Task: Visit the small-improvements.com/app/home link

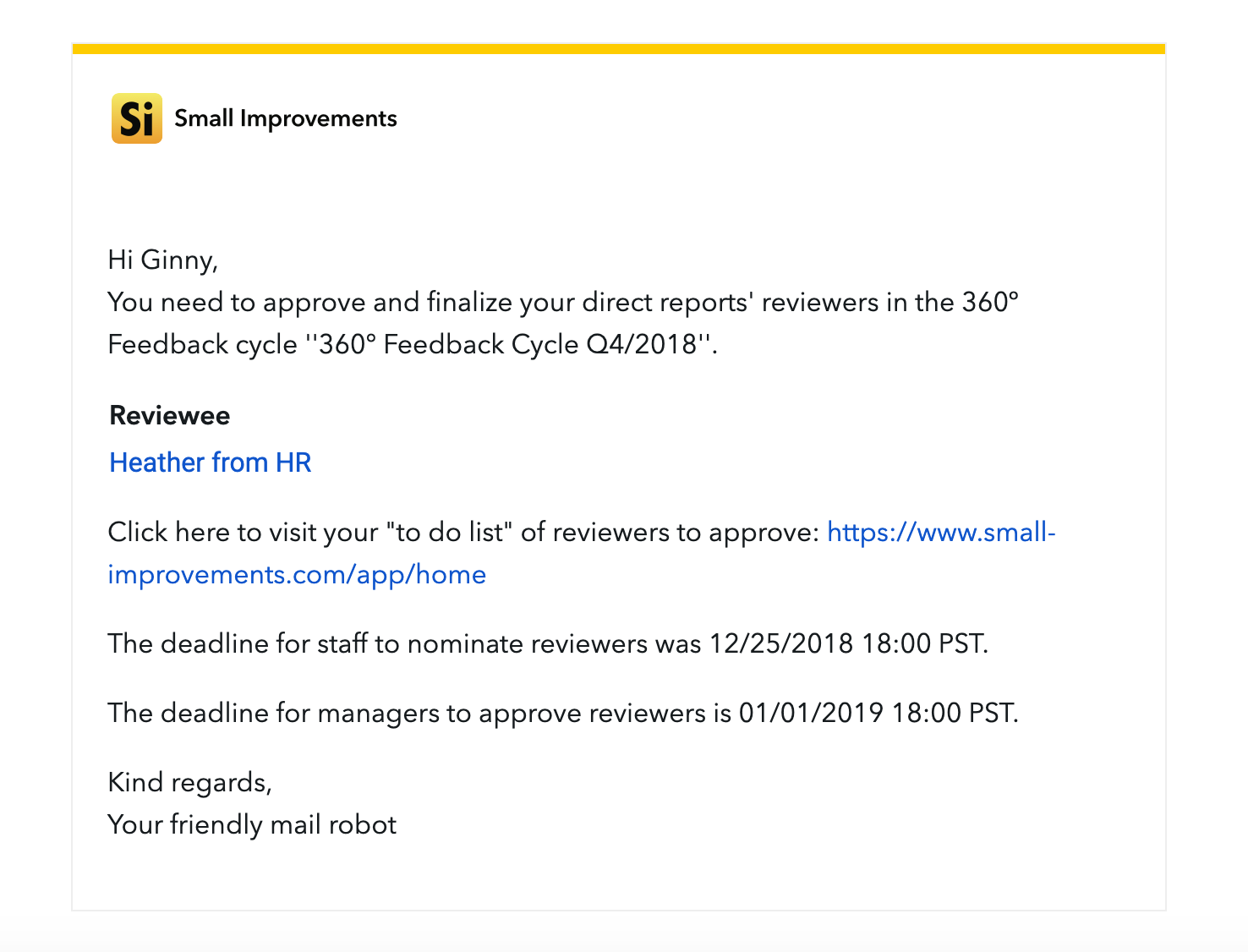Action: [941, 533]
